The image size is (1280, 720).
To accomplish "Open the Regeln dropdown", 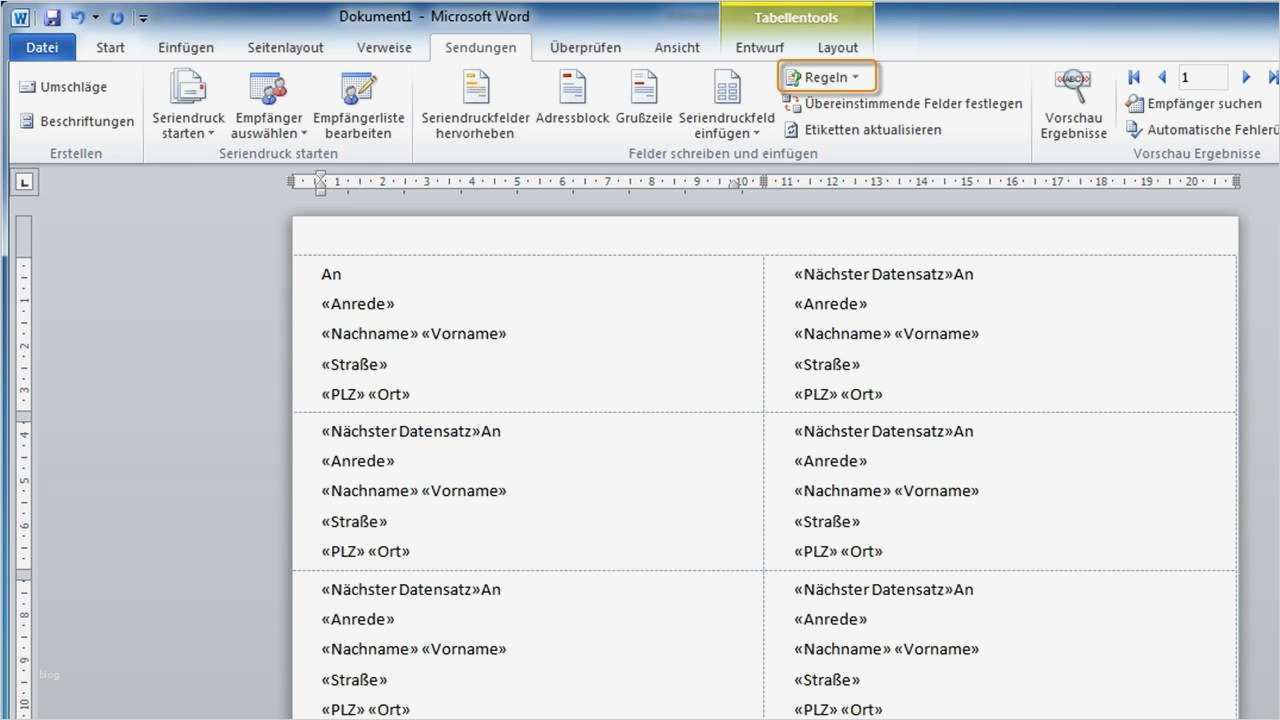I will coord(827,76).
